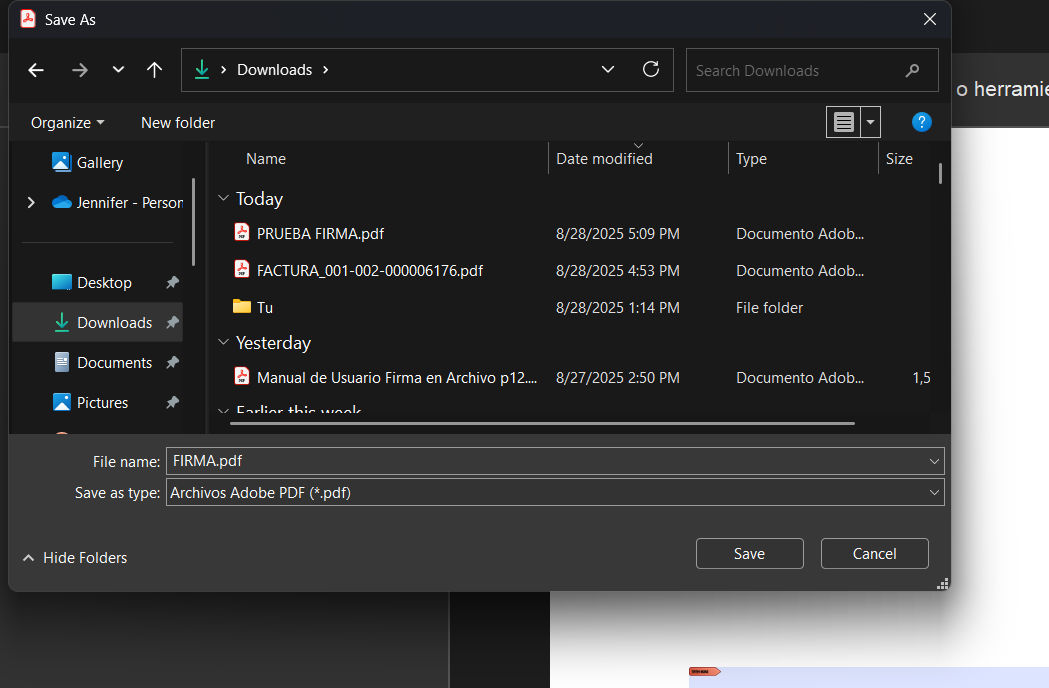Select Jennifer - Personal OneDrive entry
This screenshot has width=1049, height=688.
pyautogui.click(x=130, y=202)
